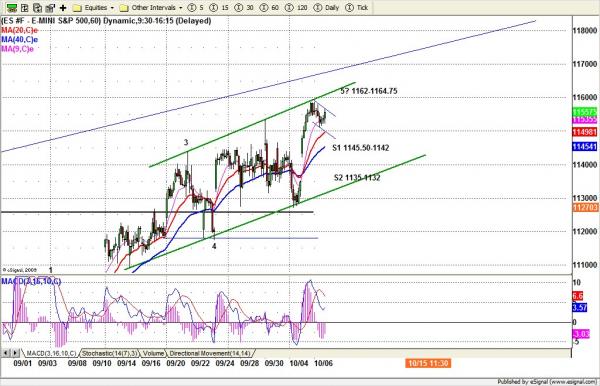This screenshot has height=386, width=600.
Task: Switch chart to Tick interval
Action: pos(357,8)
